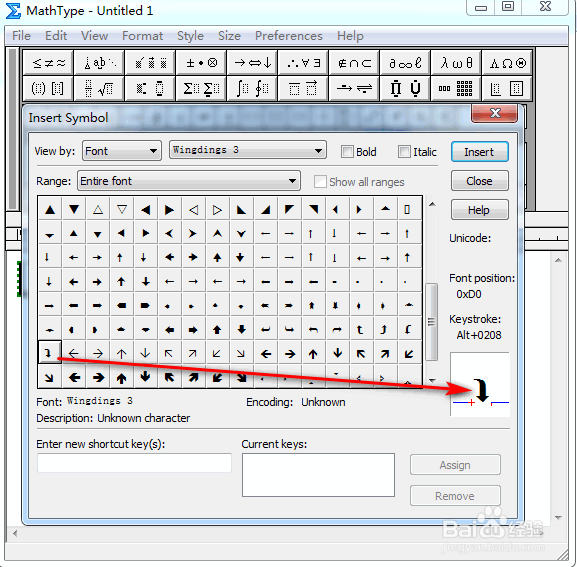Select the bold northwest arrow in bottom row
The width and height of the screenshot is (577, 567).
click(x=170, y=377)
